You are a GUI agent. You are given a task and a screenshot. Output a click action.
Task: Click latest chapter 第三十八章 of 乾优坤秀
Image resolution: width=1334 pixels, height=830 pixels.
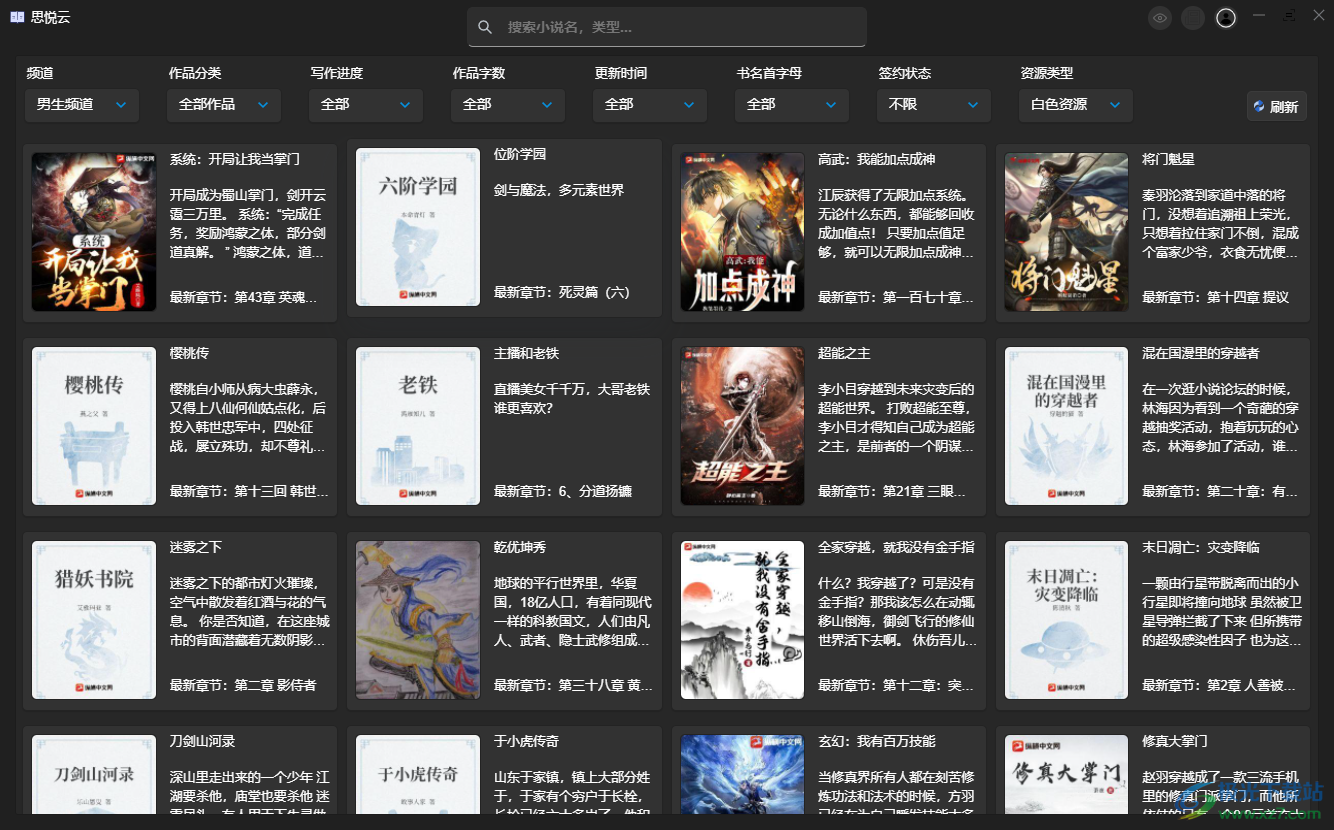pyautogui.click(x=573, y=685)
